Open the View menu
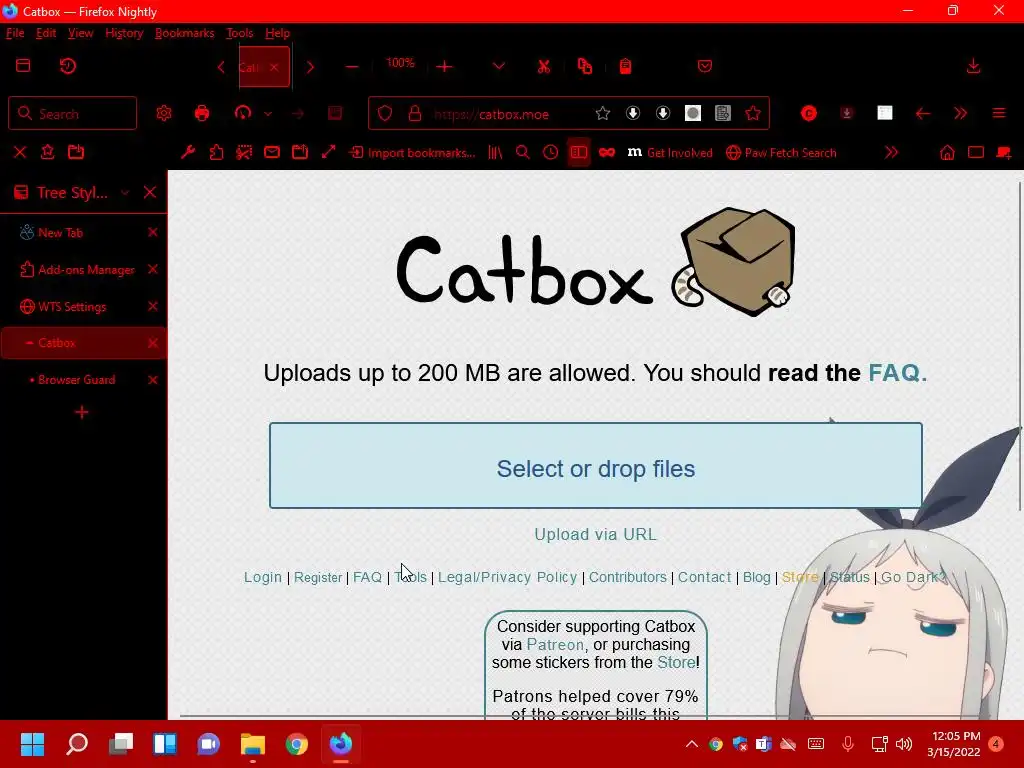This screenshot has height=768, width=1024. point(80,33)
